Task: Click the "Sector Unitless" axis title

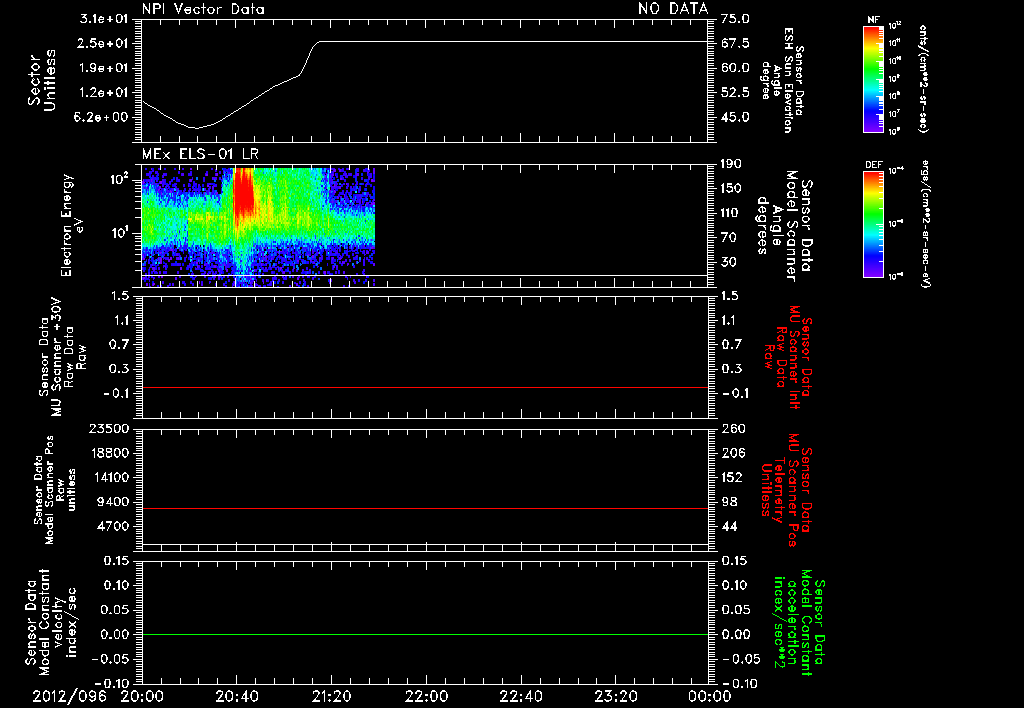Action: 42,80
